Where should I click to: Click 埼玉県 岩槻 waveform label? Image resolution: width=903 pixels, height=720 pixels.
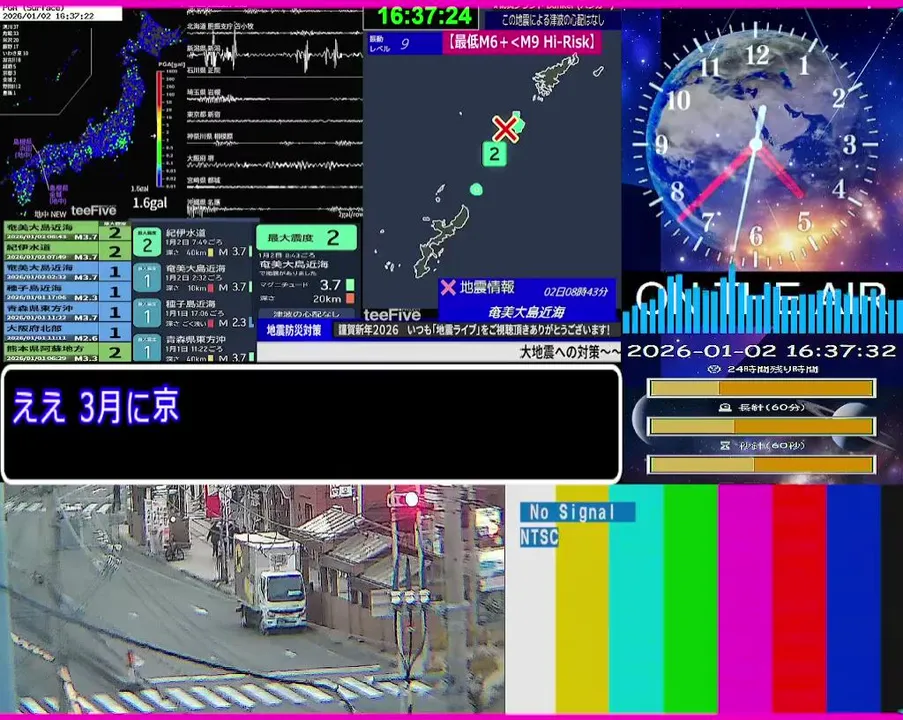pos(203,92)
